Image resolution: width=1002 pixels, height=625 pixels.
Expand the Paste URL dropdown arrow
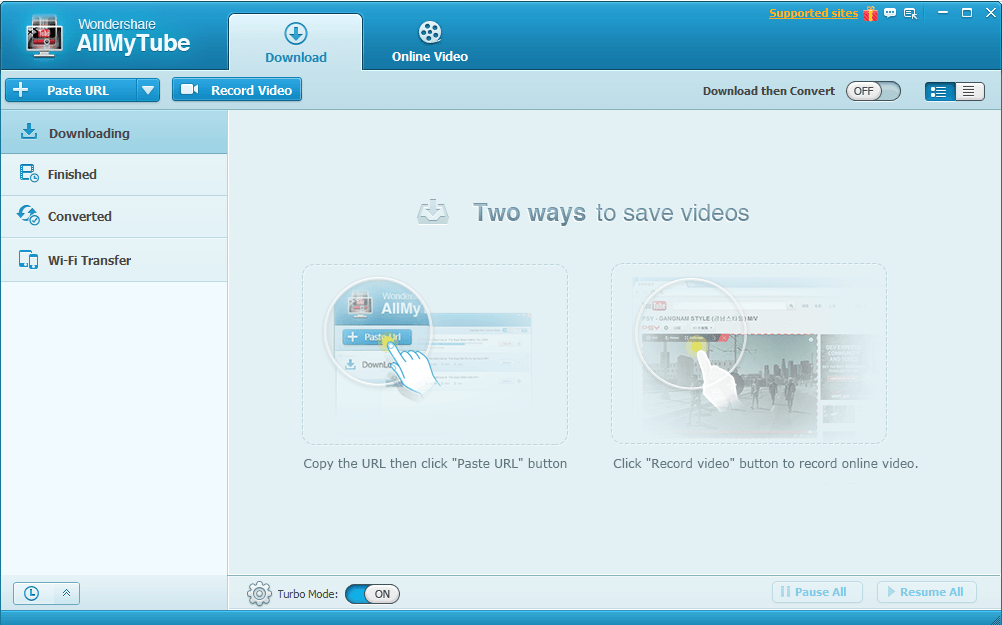click(148, 90)
